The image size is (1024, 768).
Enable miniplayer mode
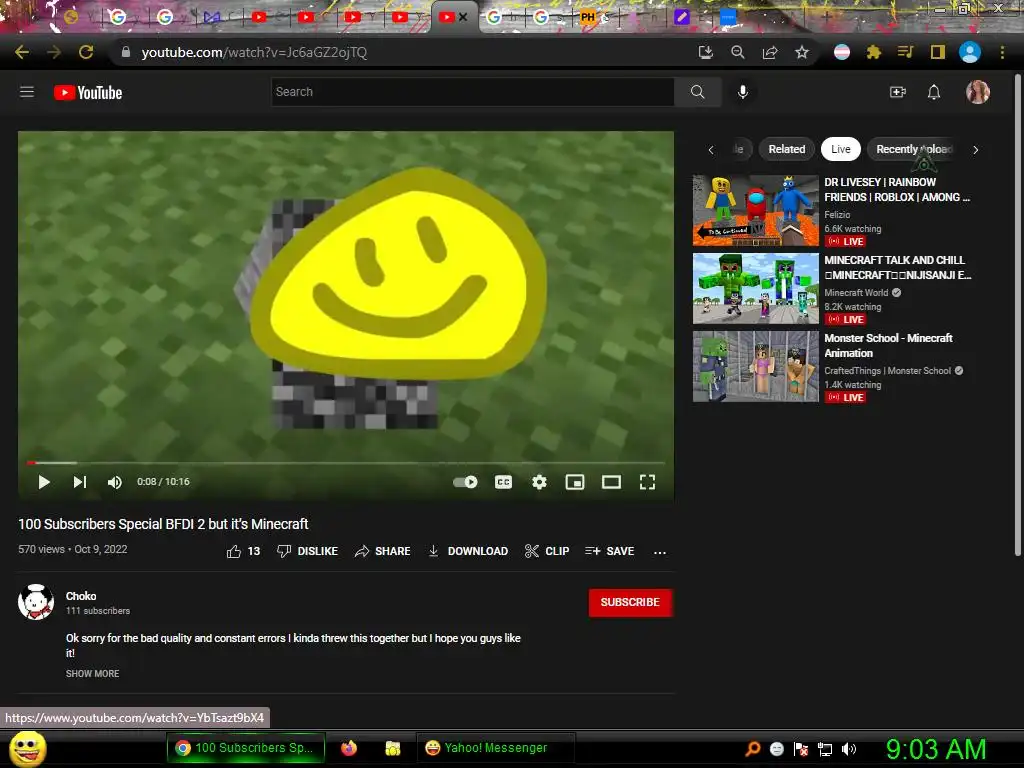[x=575, y=482]
